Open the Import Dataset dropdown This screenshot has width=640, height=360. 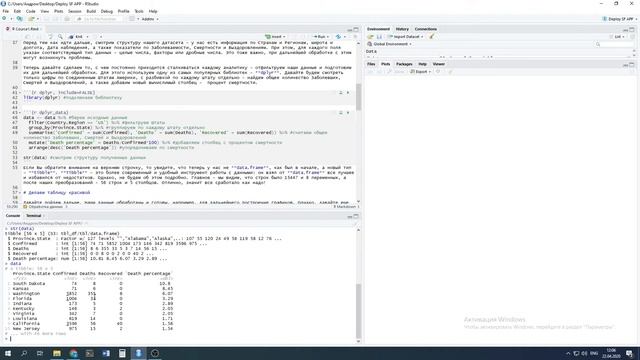405,37
